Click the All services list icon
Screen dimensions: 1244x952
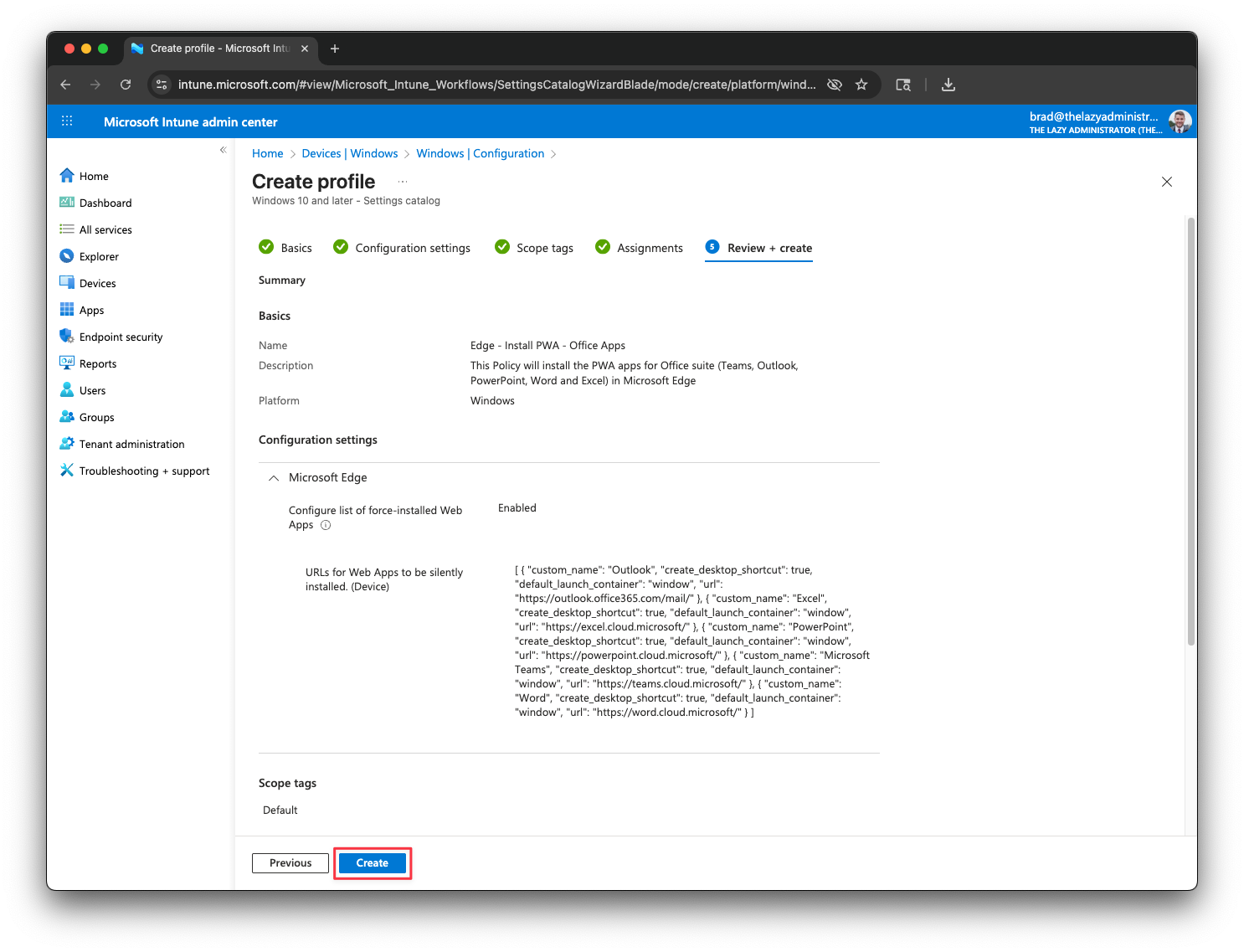pyautogui.click(x=67, y=229)
